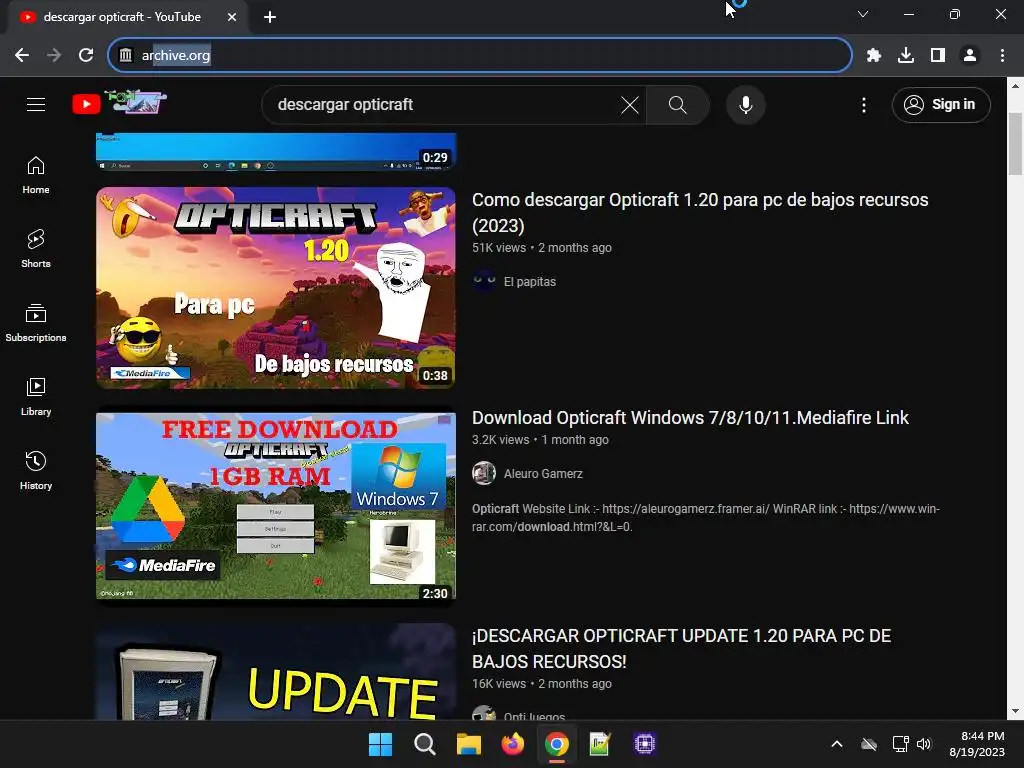Screen dimensions: 1024x768
Task: Open Chrome profile icon
Action: 970,56
